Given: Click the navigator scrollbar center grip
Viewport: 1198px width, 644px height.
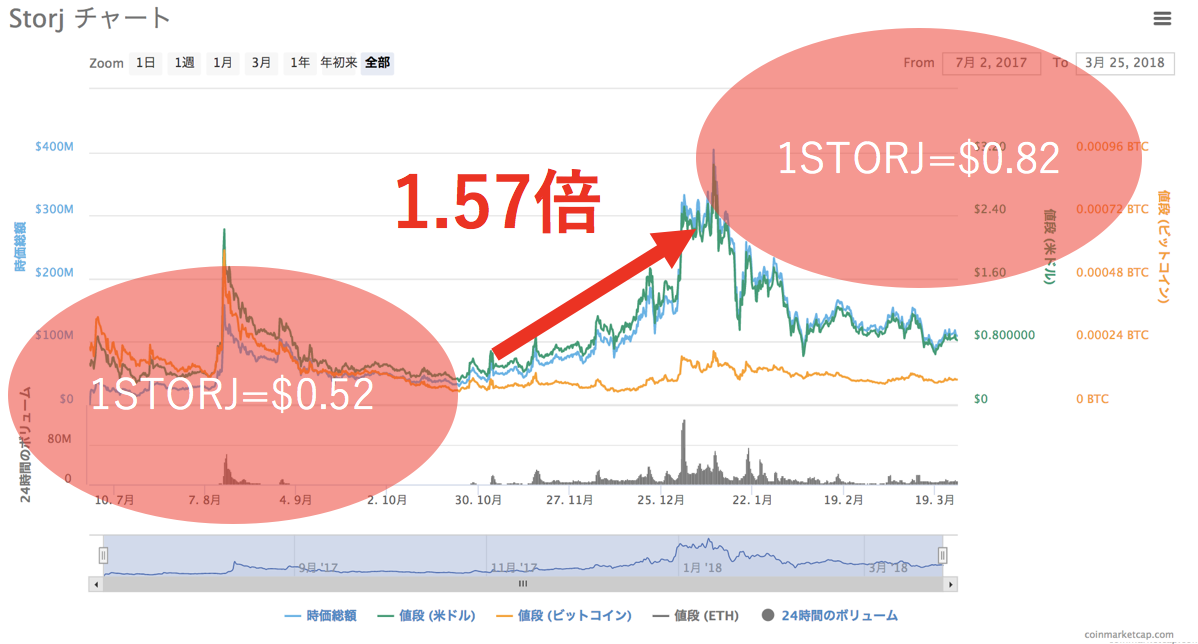Looking at the screenshot, I should (523, 584).
